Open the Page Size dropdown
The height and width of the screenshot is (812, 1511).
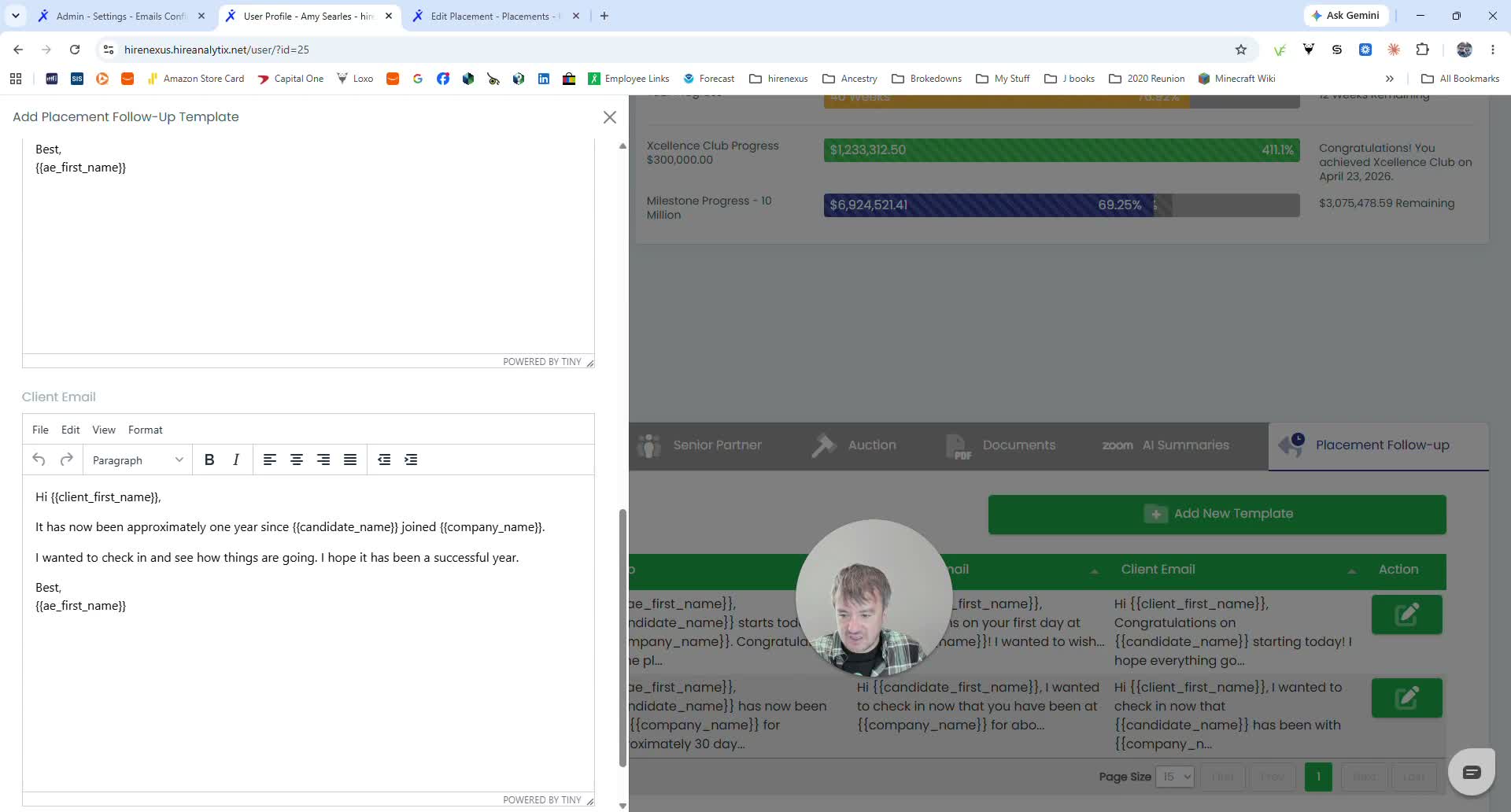pyautogui.click(x=1174, y=777)
